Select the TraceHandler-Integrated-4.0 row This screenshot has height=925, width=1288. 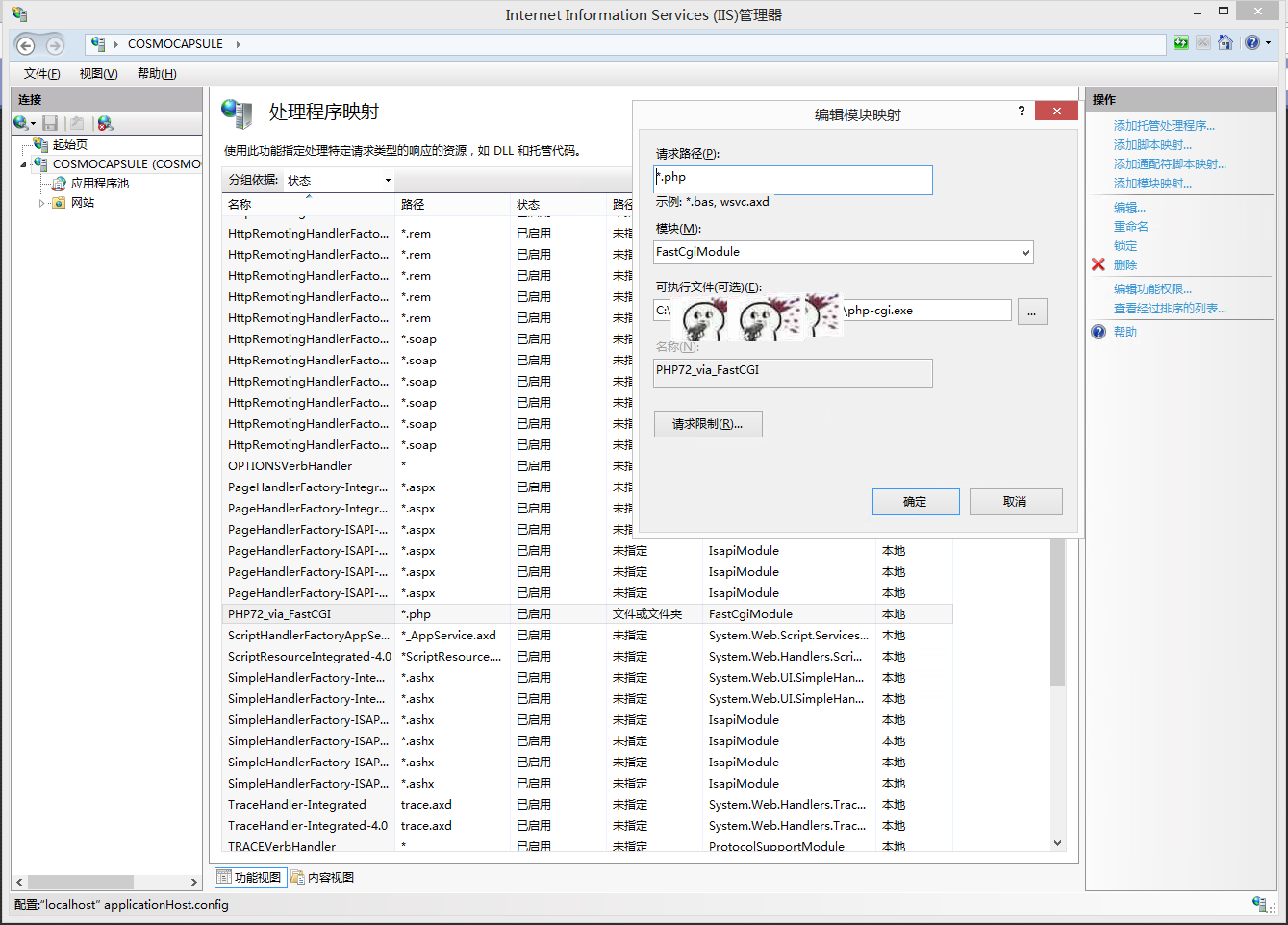pyautogui.click(x=587, y=825)
